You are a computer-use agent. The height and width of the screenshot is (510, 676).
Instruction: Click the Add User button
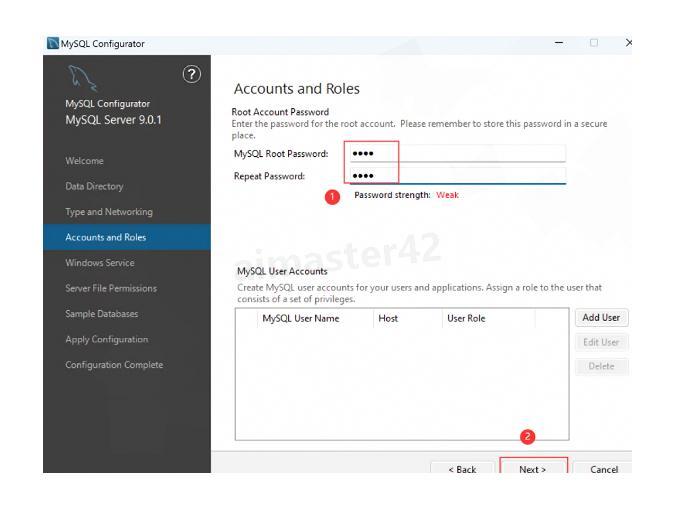[x=601, y=318]
